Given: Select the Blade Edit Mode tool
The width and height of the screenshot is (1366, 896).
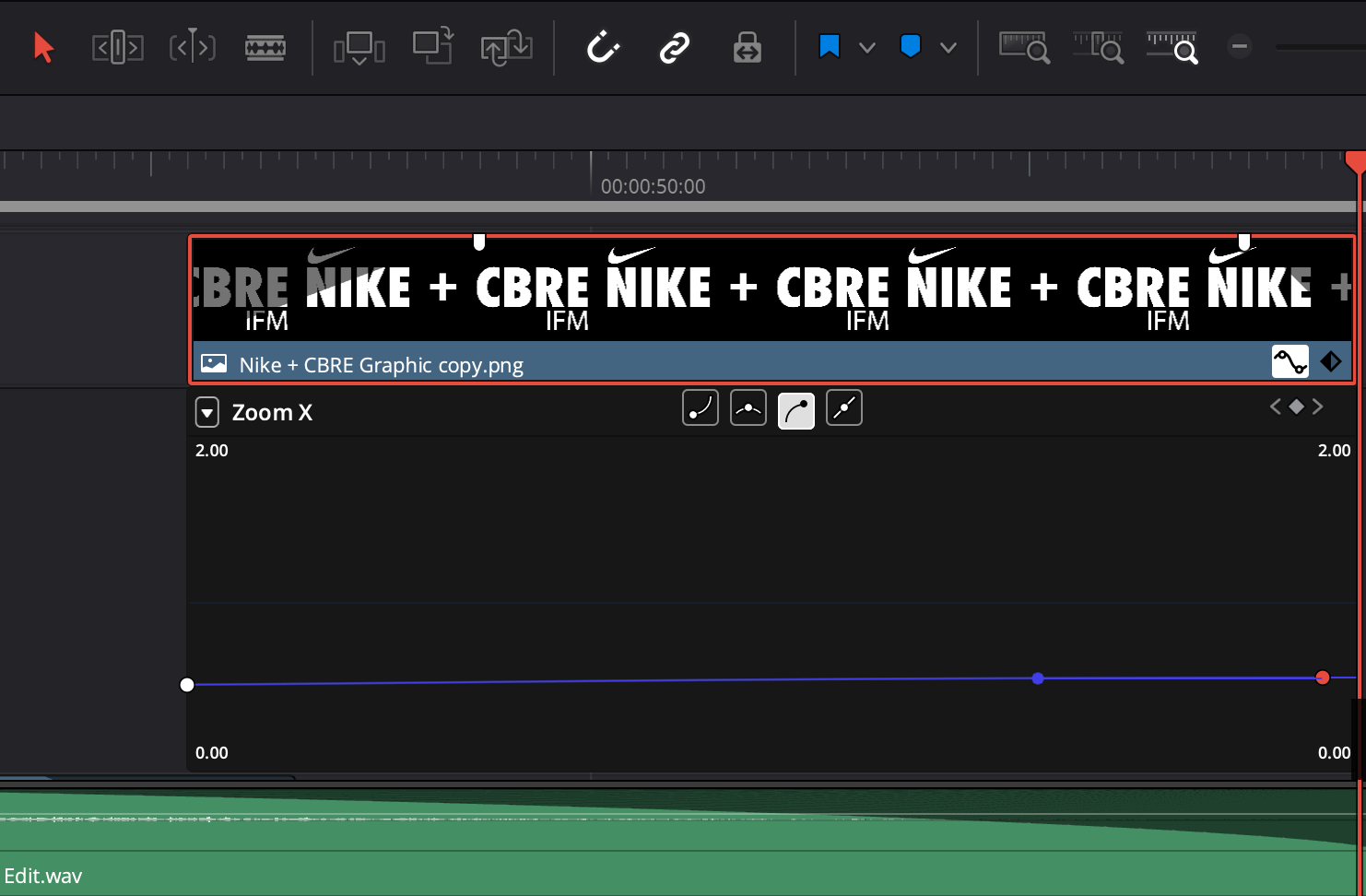Looking at the screenshot, I should [265, 47].
